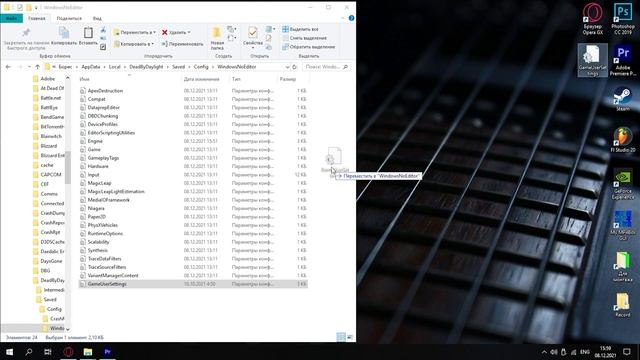The image size is (640, 360).
Task: Switch to the Share ribbon tab
Action: (x=69, y=18)
